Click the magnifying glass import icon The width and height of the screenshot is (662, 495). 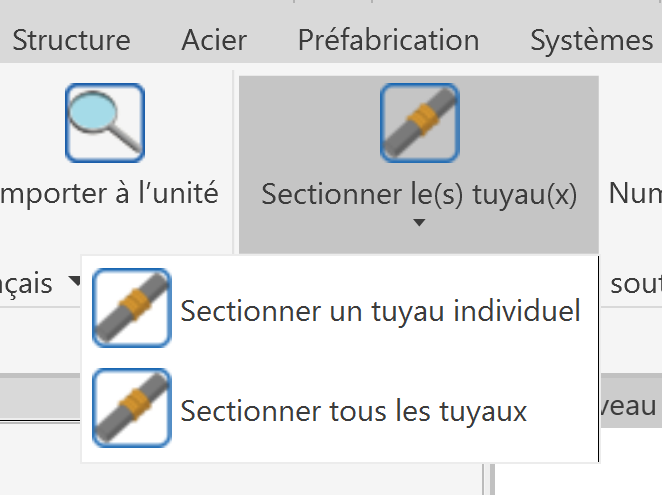105,123
